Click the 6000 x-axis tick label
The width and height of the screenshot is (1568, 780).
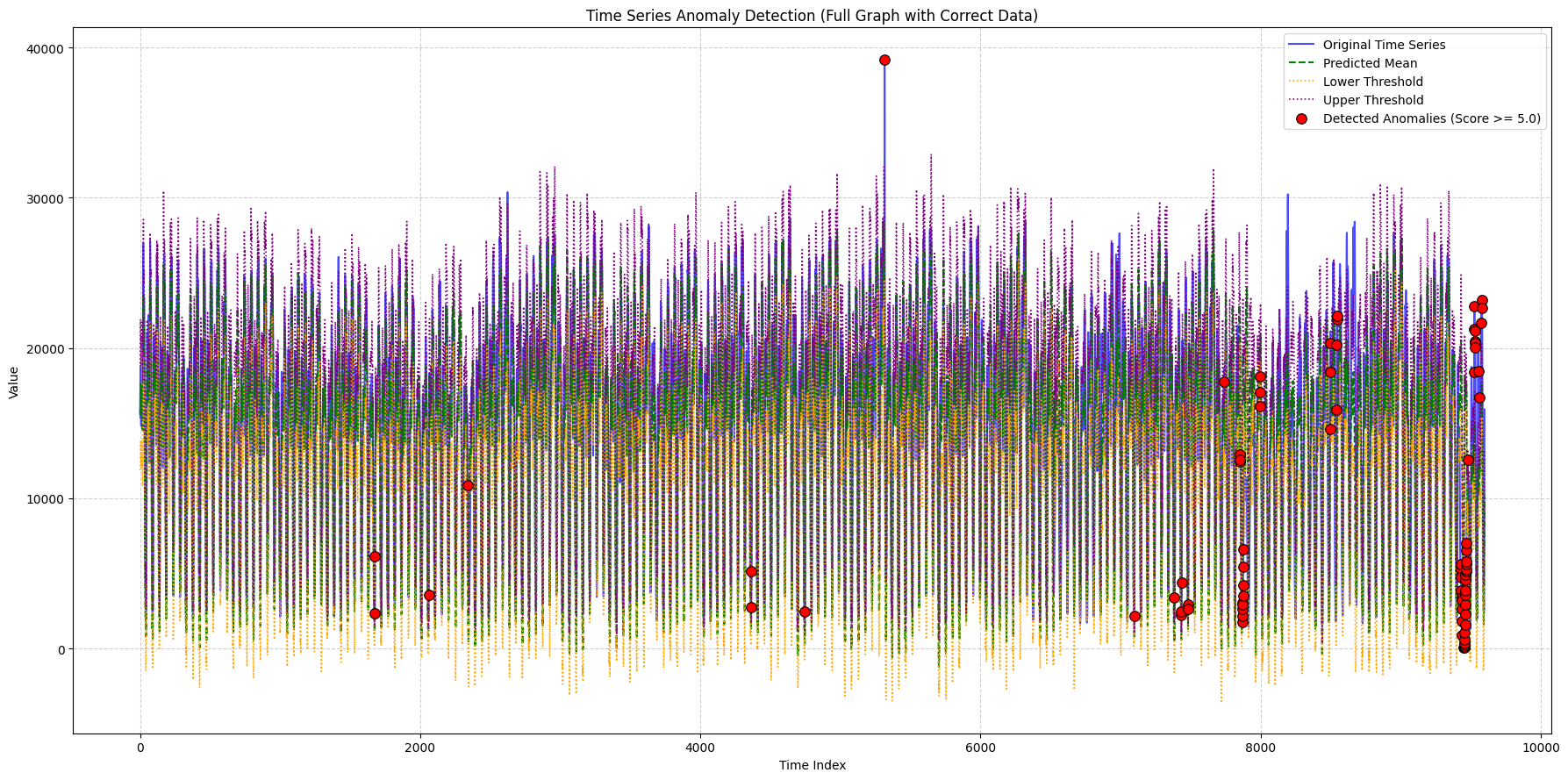pos(980,748)
